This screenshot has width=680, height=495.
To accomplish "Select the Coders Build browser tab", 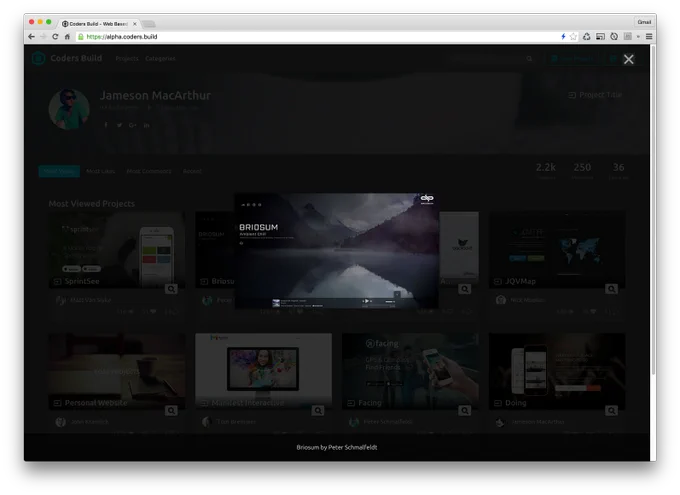I will pyautogui.click(x=98, y=24).
